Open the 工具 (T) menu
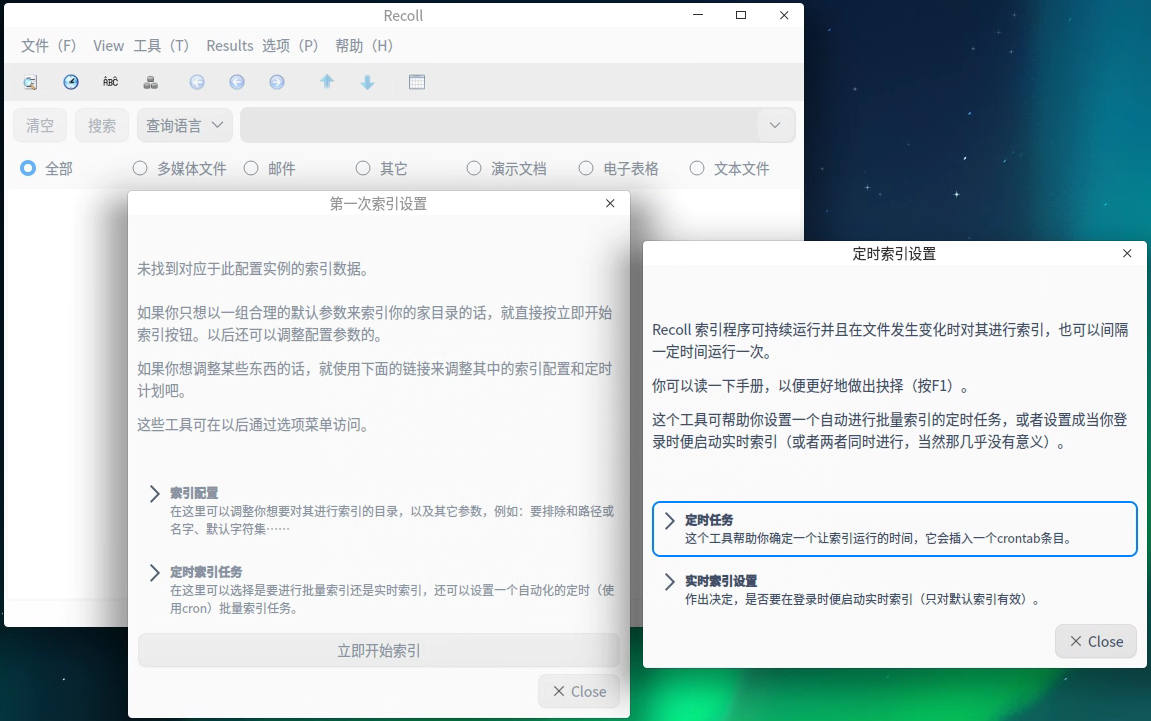The height and width of the screenshot is (721, 1151). (x=161, y=46)
